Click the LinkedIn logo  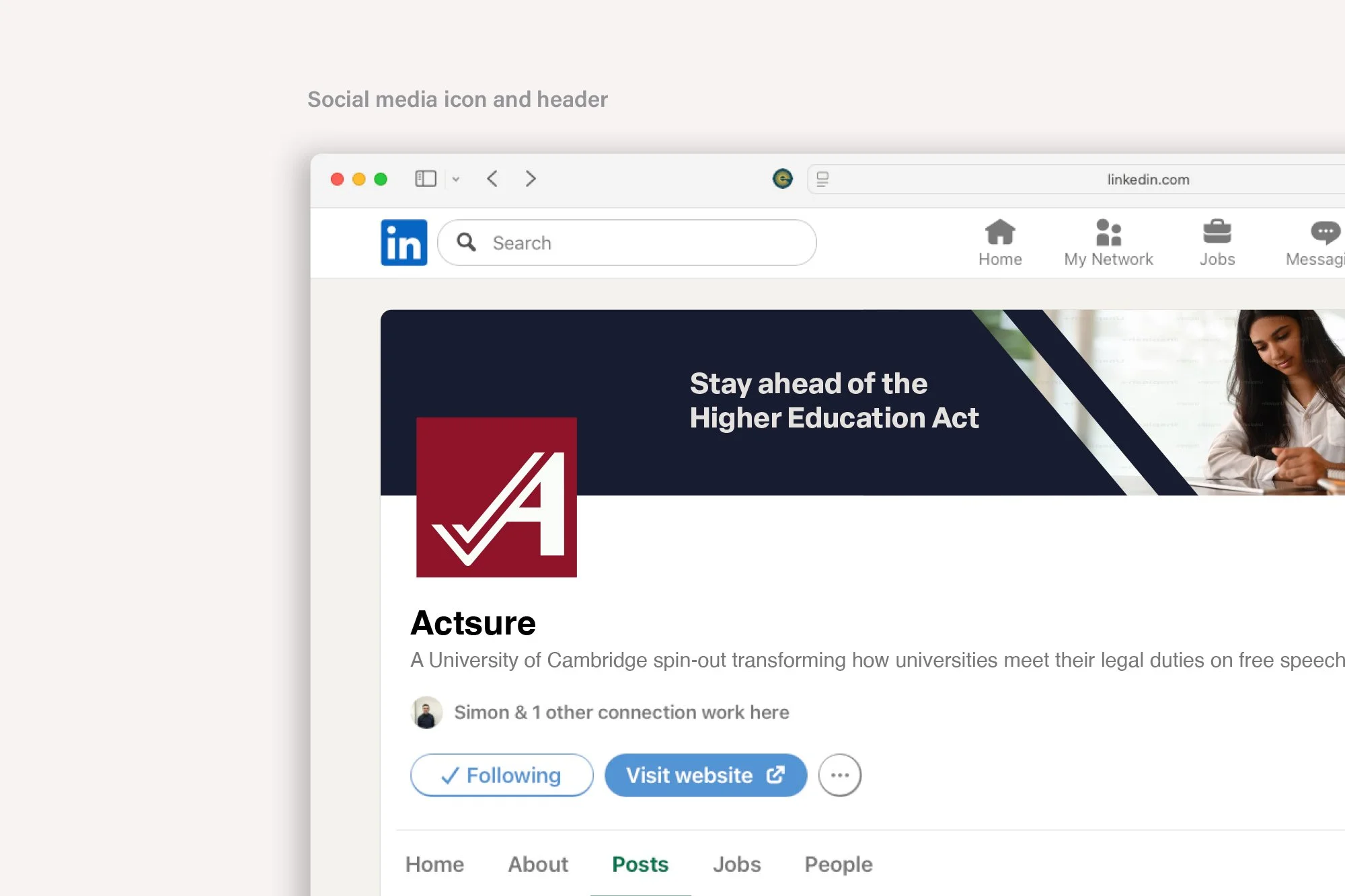[404, 243]
